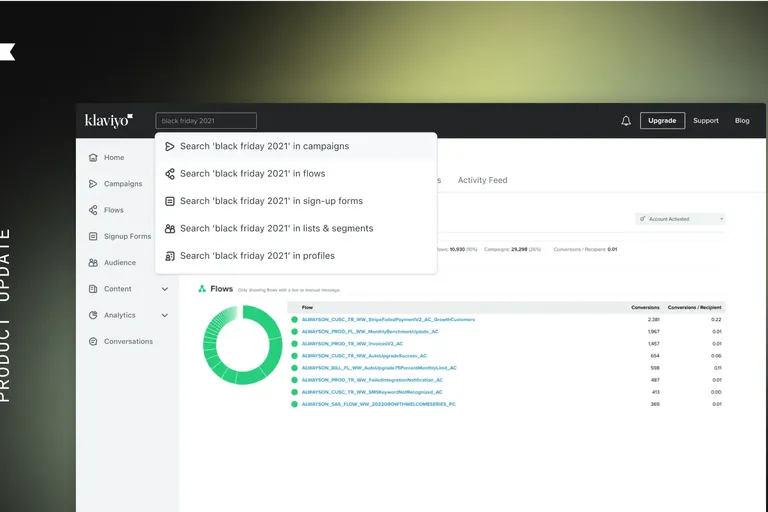Click the lists & segments icon in the suggestions

coord(170,228)
